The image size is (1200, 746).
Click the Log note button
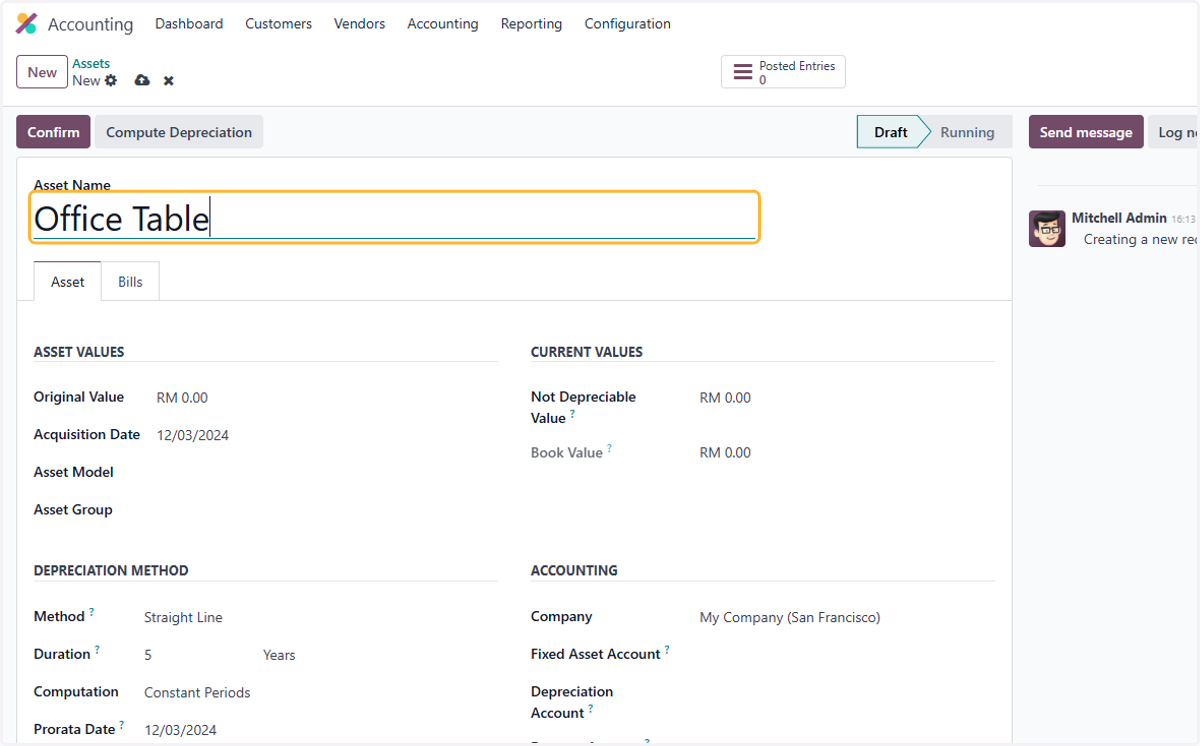(x=1173, y=132)
